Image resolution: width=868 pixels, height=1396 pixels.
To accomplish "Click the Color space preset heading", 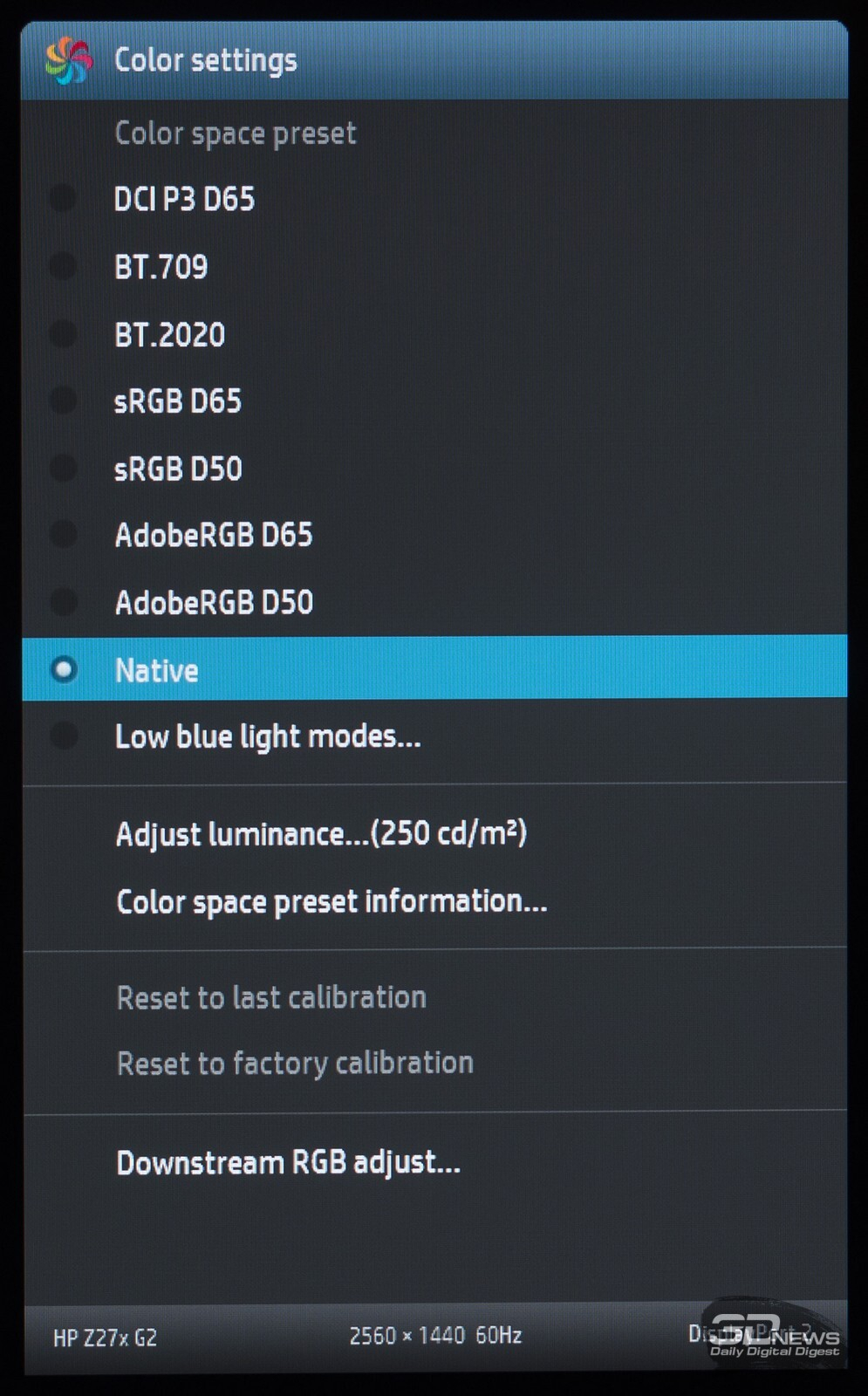I will (x=236, y=133).
